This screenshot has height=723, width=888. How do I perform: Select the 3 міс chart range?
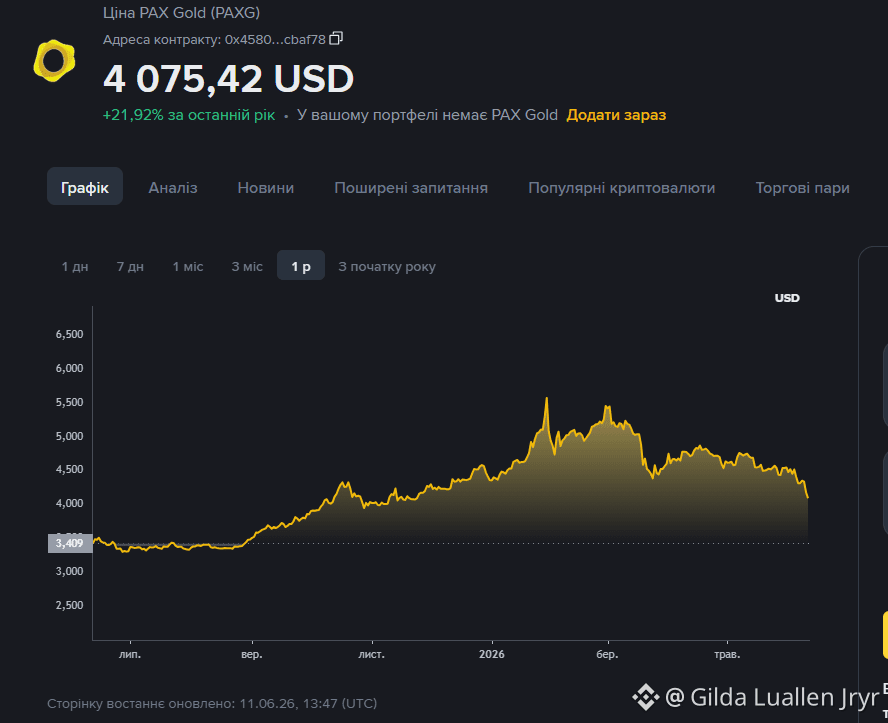point(247,266)
